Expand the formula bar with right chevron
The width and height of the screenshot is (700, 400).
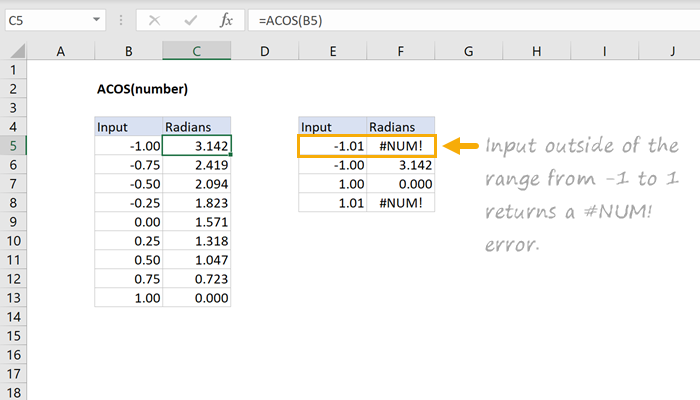(x=686, y=19)
